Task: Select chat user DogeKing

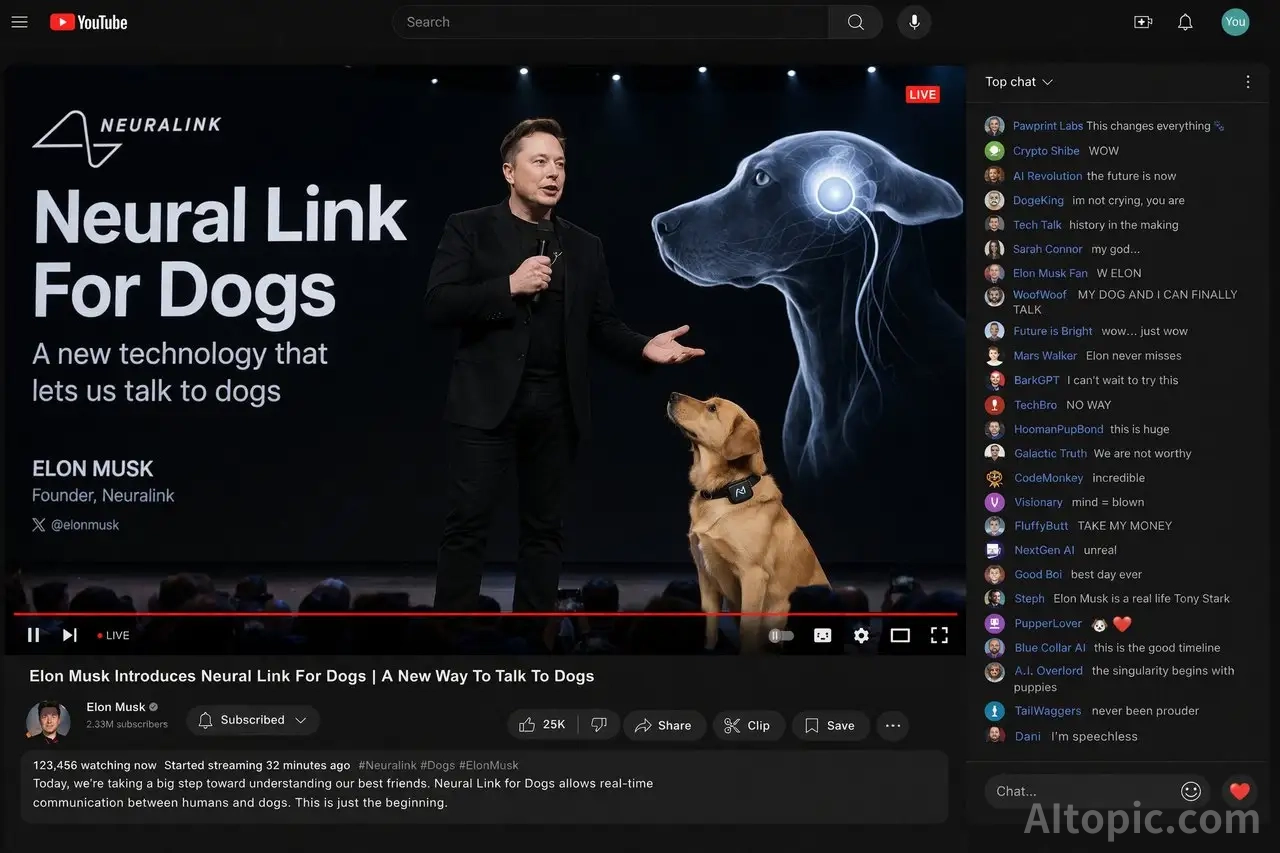Action: (x=1038, y=200)
